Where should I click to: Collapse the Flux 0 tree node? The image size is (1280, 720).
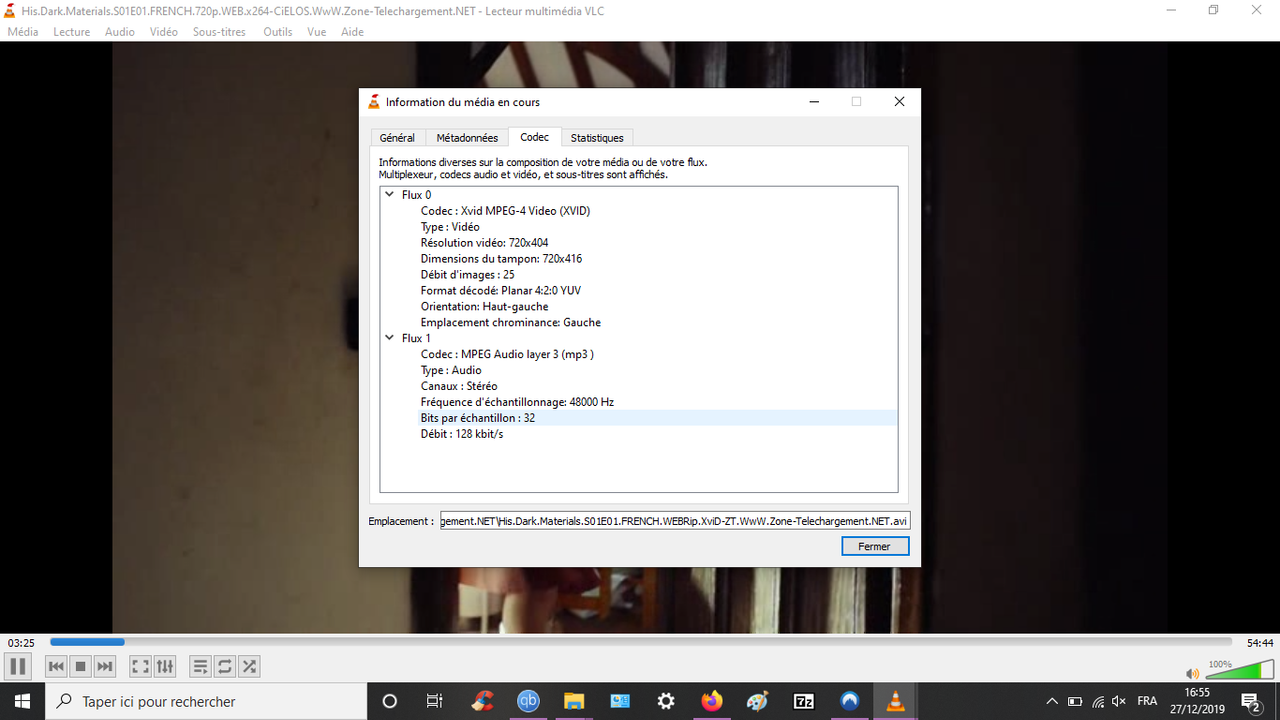tap(390, 195)
